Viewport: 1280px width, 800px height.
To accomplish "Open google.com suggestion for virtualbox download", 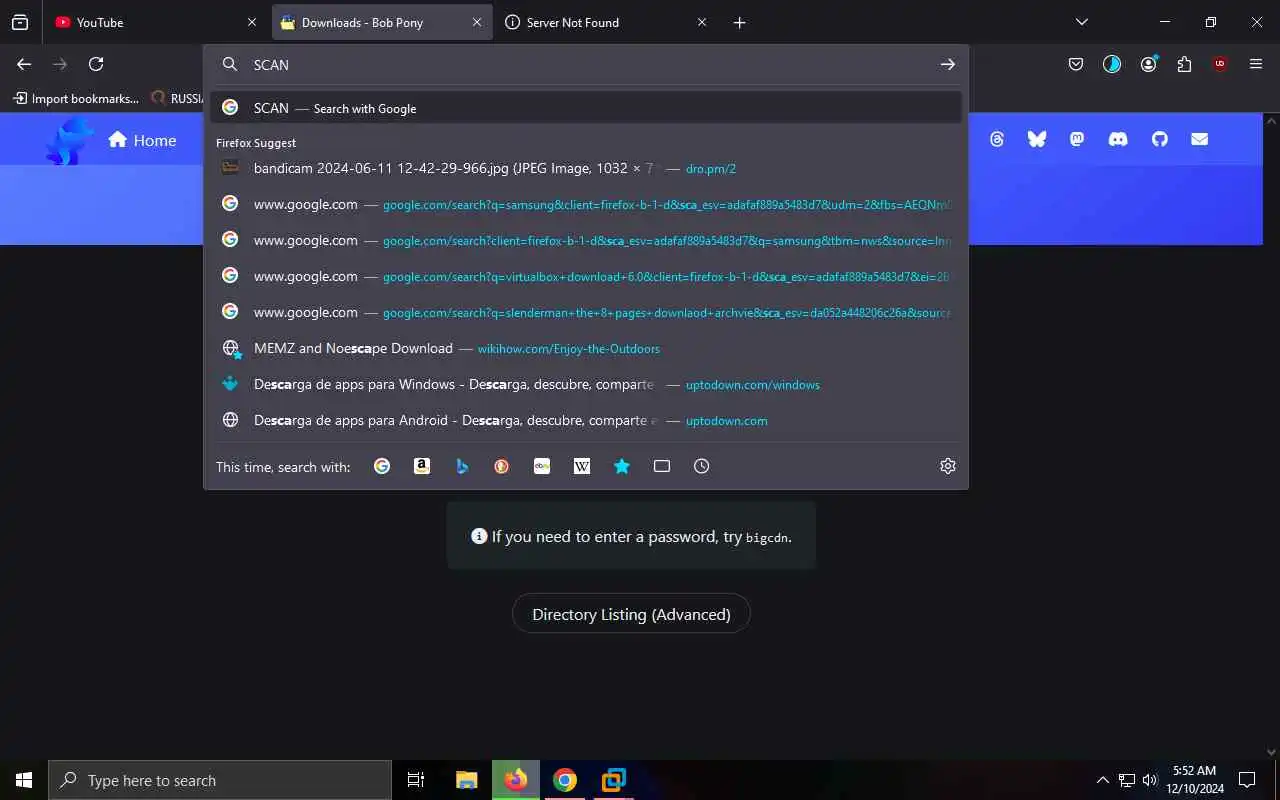I will 586,276.
